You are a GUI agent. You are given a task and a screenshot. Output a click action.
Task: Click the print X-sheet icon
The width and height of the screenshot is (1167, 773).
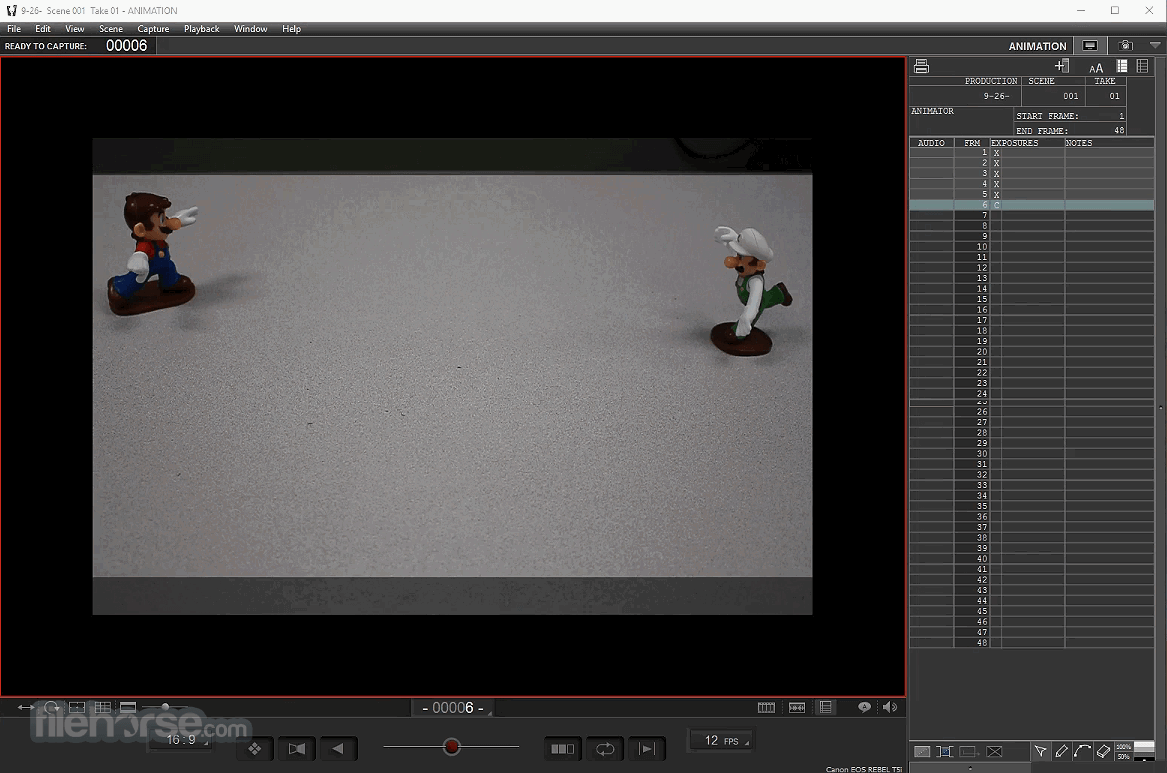(921, 66)
